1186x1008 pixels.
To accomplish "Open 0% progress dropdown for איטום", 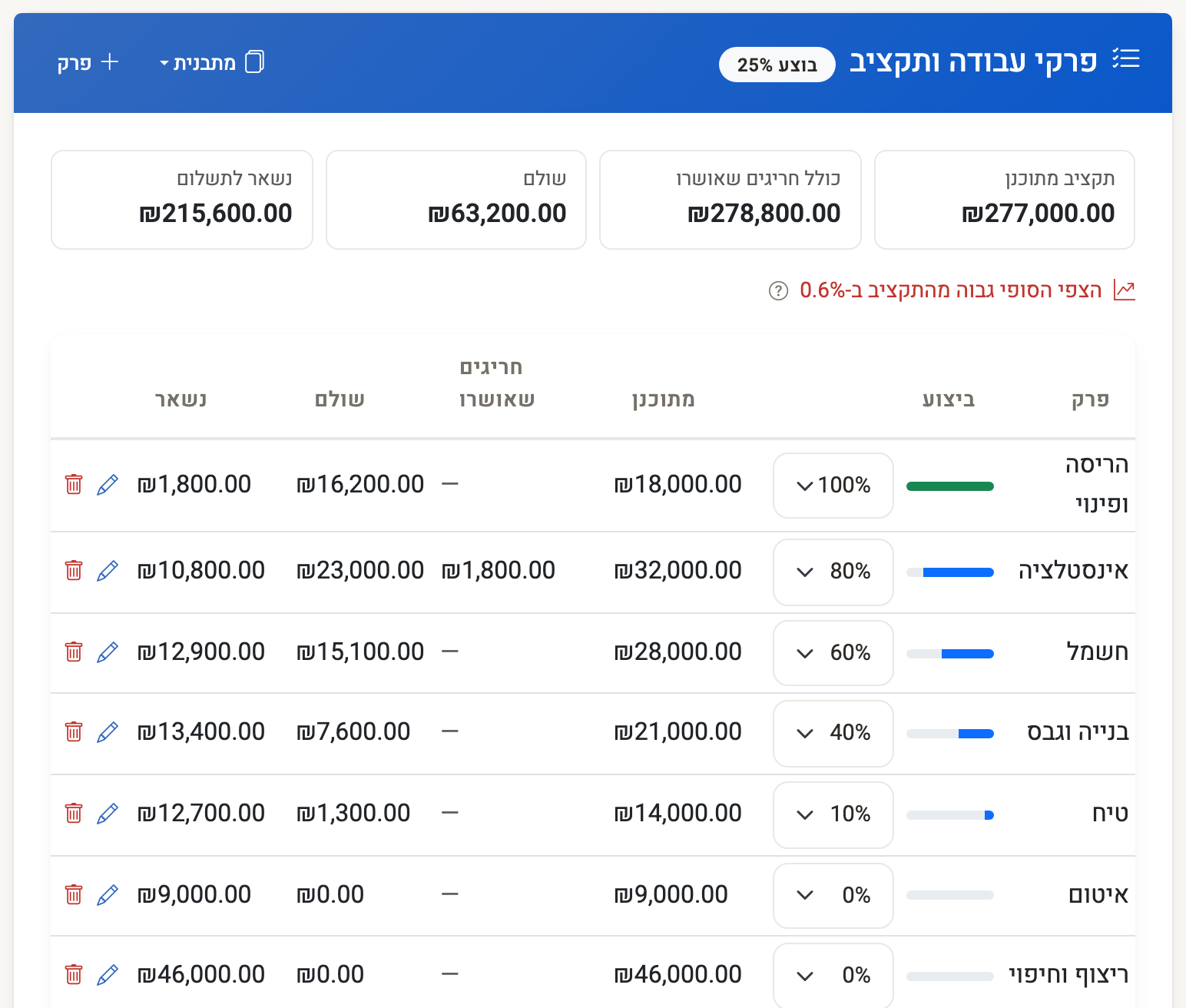I will pyautogui.click(x=833, y=896).
